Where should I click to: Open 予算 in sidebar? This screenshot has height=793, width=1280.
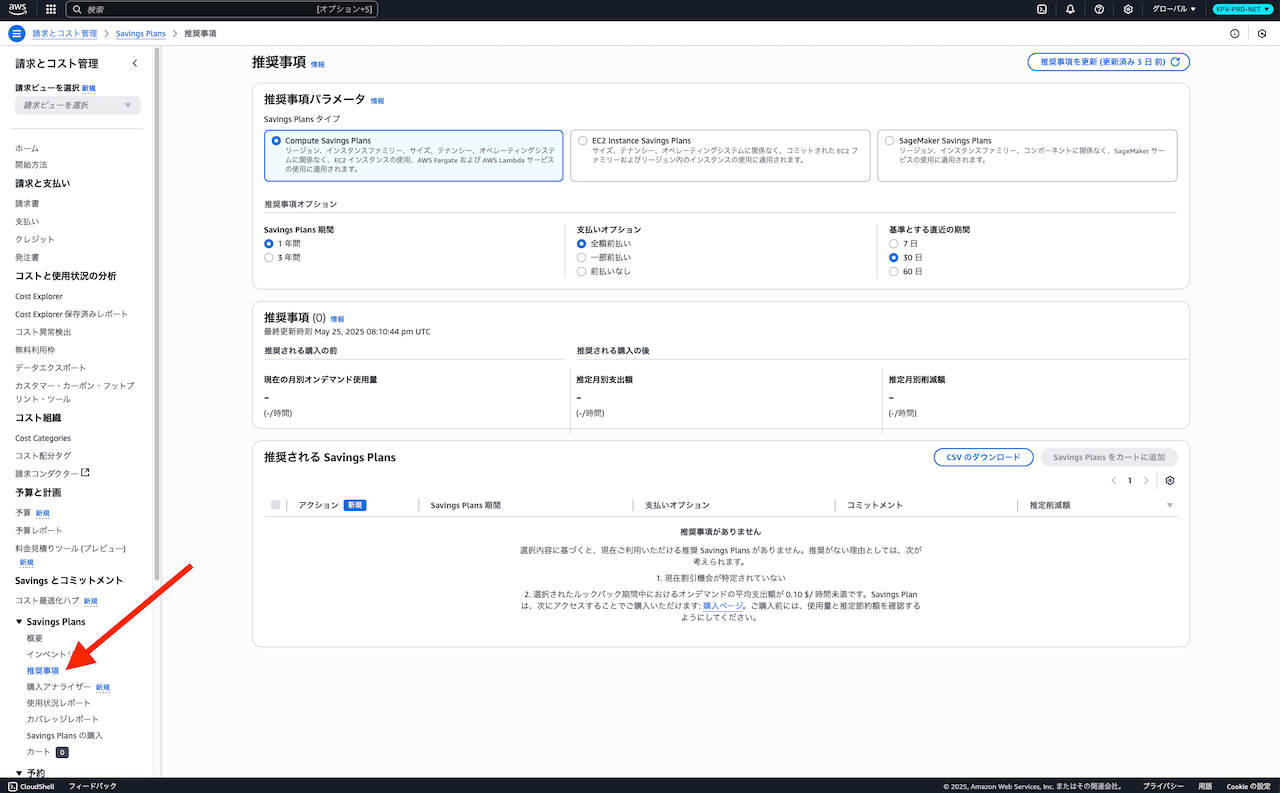[23, 512]
